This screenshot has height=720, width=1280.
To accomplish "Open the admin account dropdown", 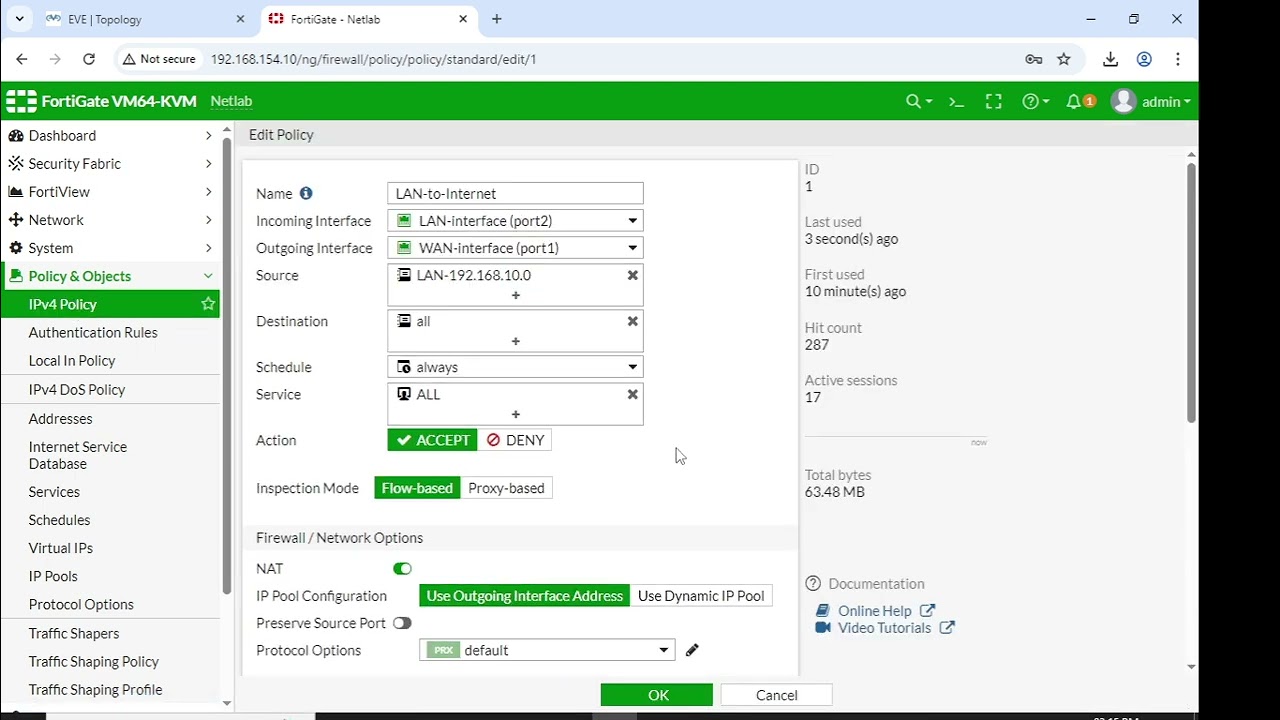I will point(1166,101).
